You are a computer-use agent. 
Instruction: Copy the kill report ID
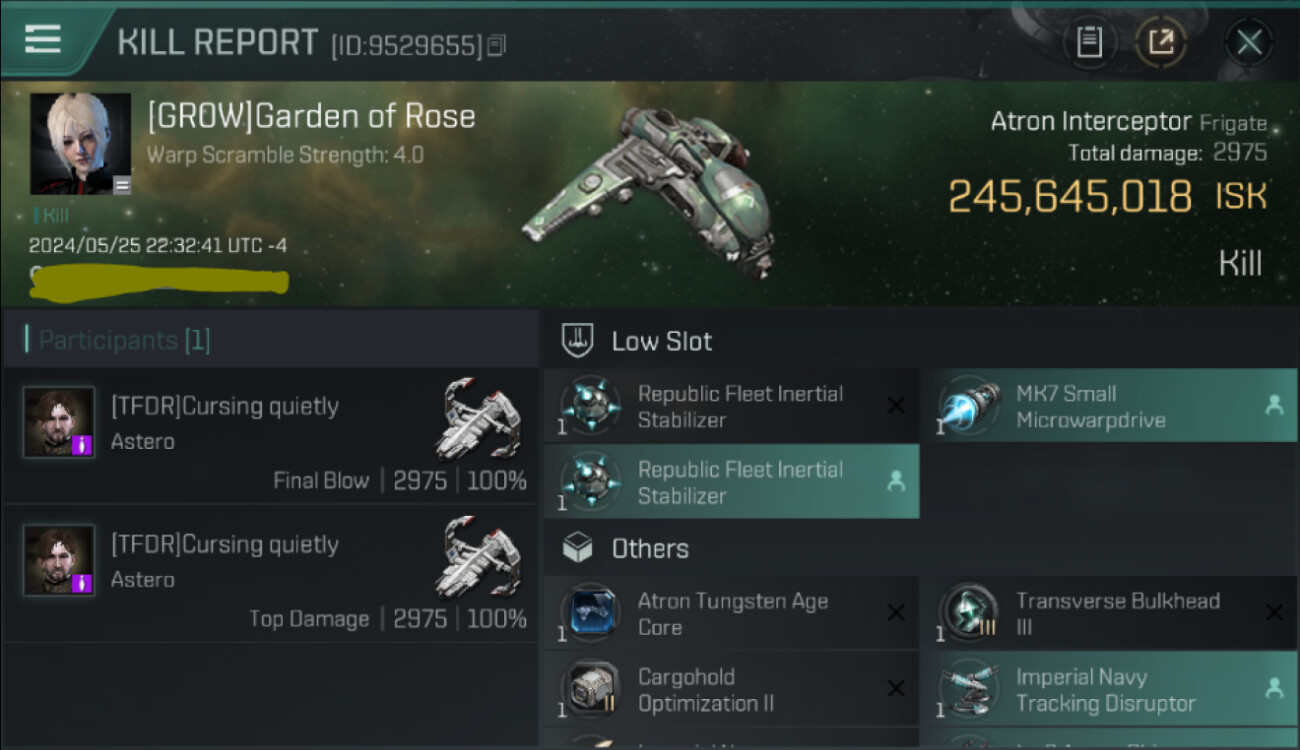[498, 45]
